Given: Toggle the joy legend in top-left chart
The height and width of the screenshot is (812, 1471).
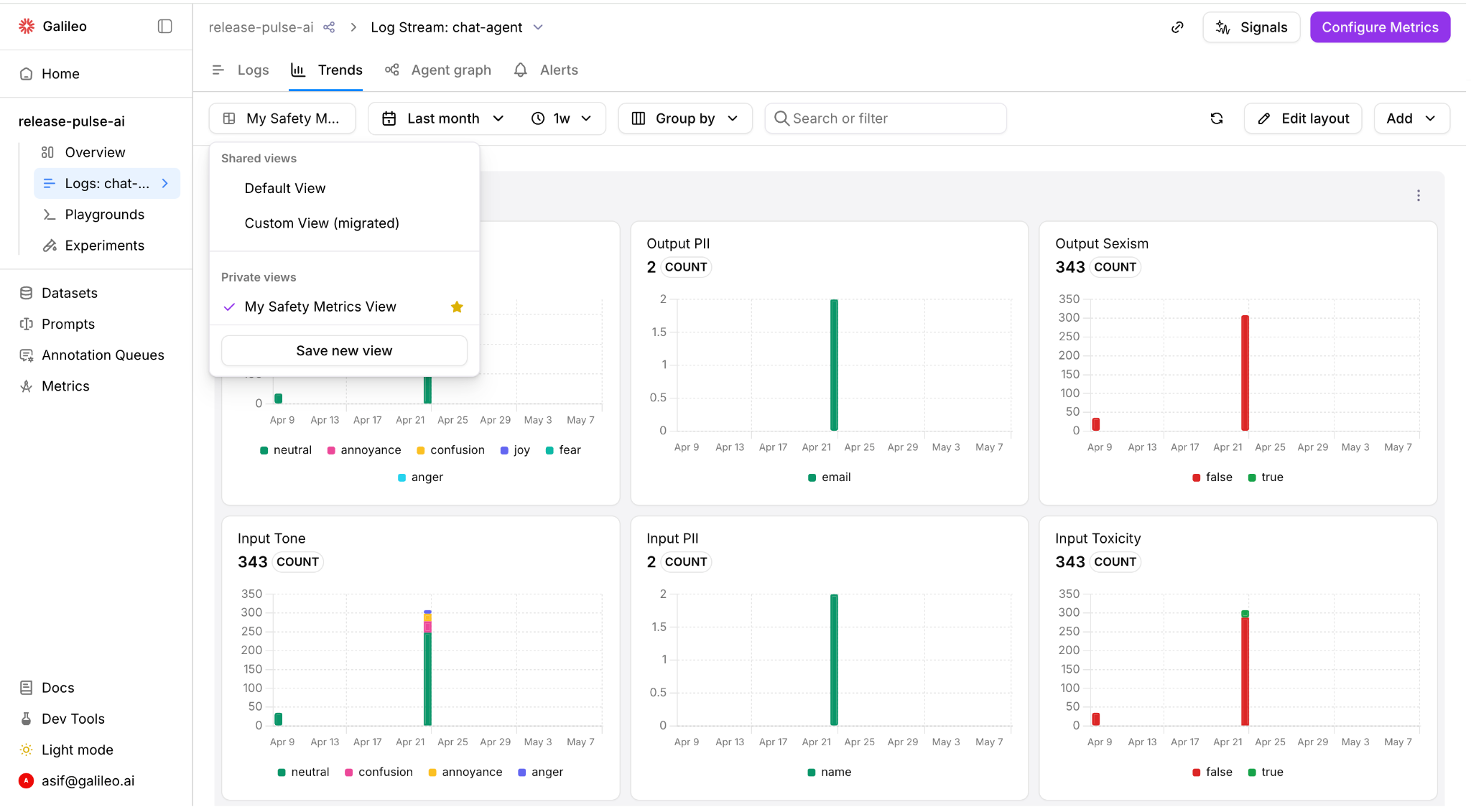Looking at the screenshot, I should [515, 450].
